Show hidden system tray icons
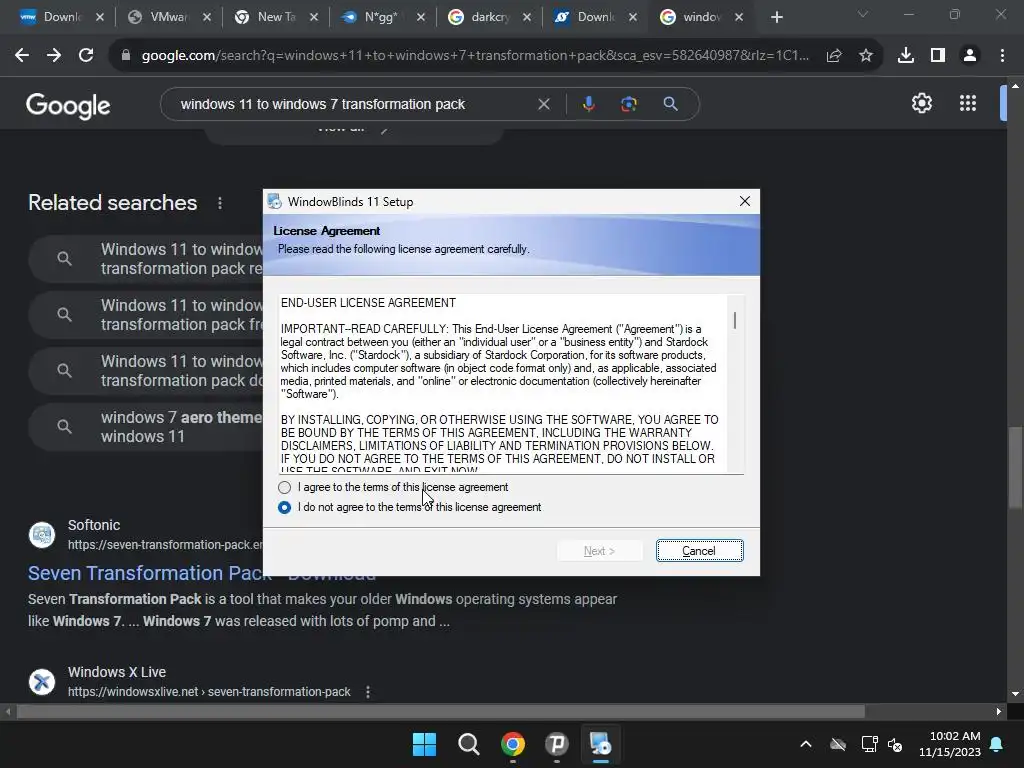Viewport: 1024px width, 768px height. coord(806,744)
